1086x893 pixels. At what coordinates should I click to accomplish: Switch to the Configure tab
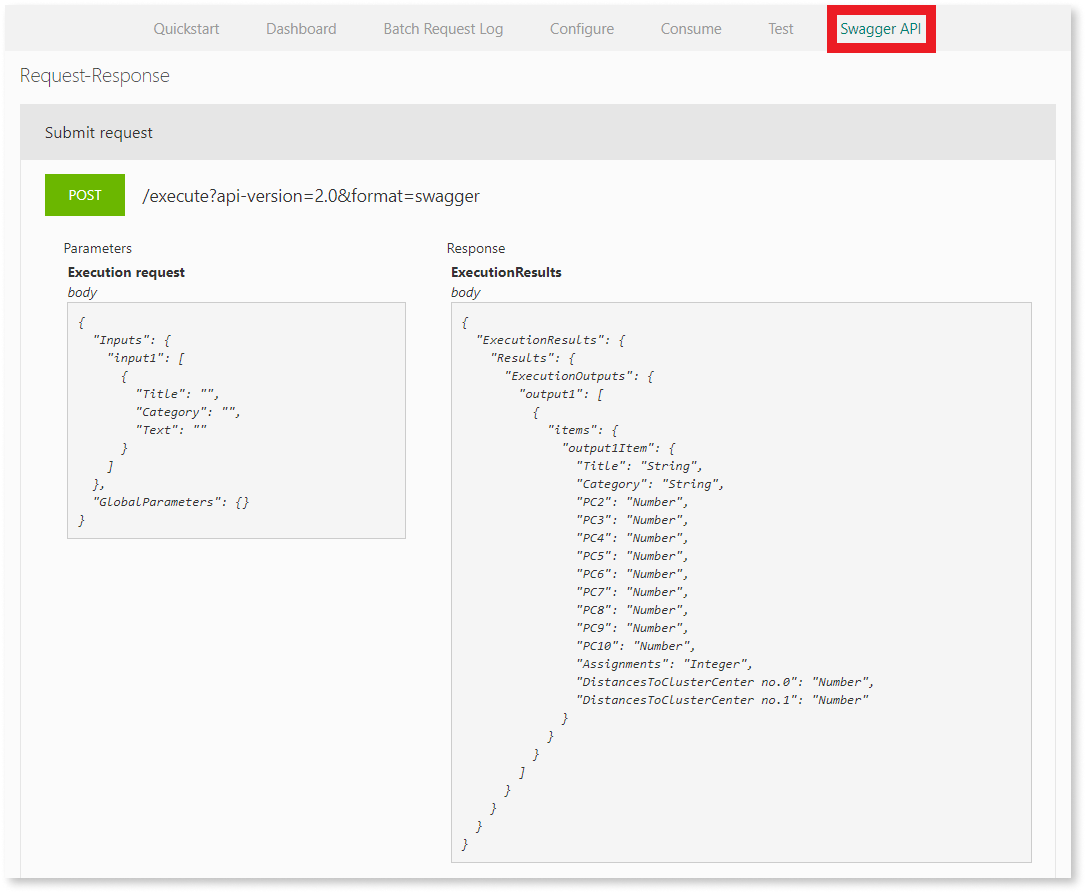pyautogui.click(x=581, y=28)
